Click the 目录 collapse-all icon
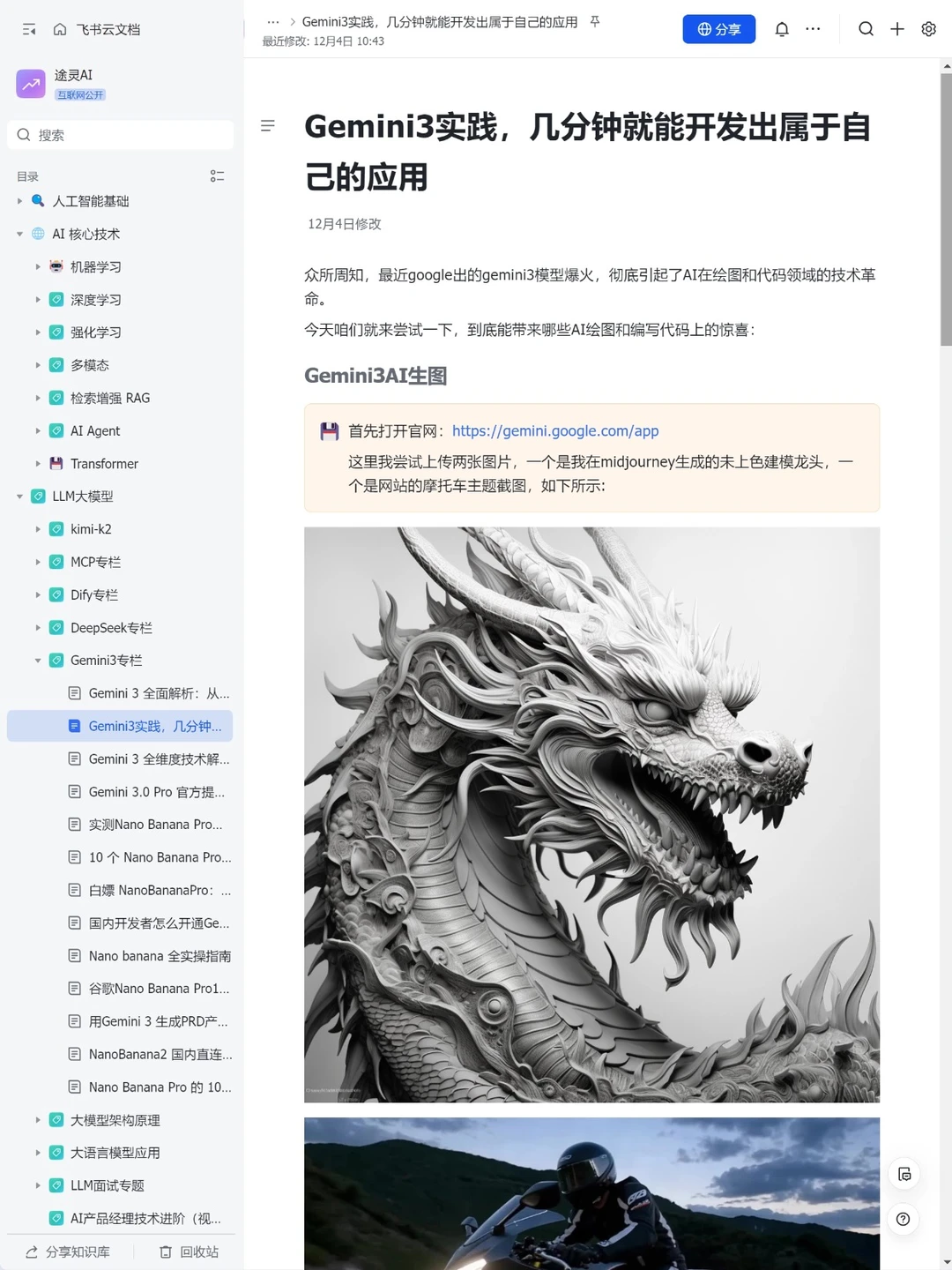Image resolution: width=952 pixels, height=1270 pixels. pos(217,176)
